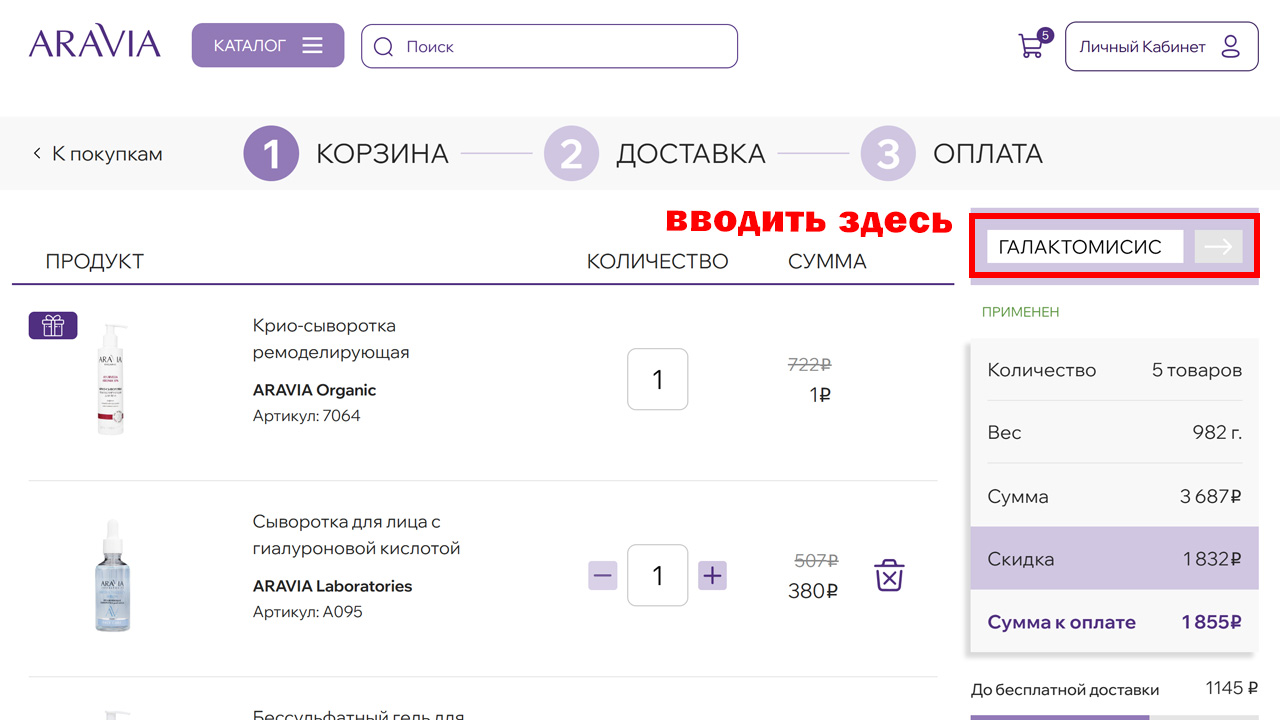
Task: Open Крио-сыворотка product thumbnail
Action: click(x=112, y=378)
